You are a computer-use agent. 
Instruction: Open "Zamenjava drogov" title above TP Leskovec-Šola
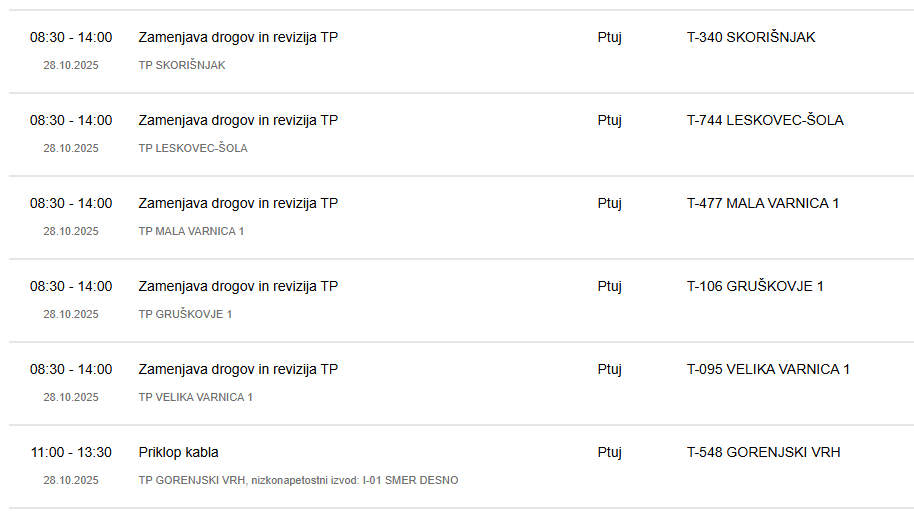click(x=238, y=121)
